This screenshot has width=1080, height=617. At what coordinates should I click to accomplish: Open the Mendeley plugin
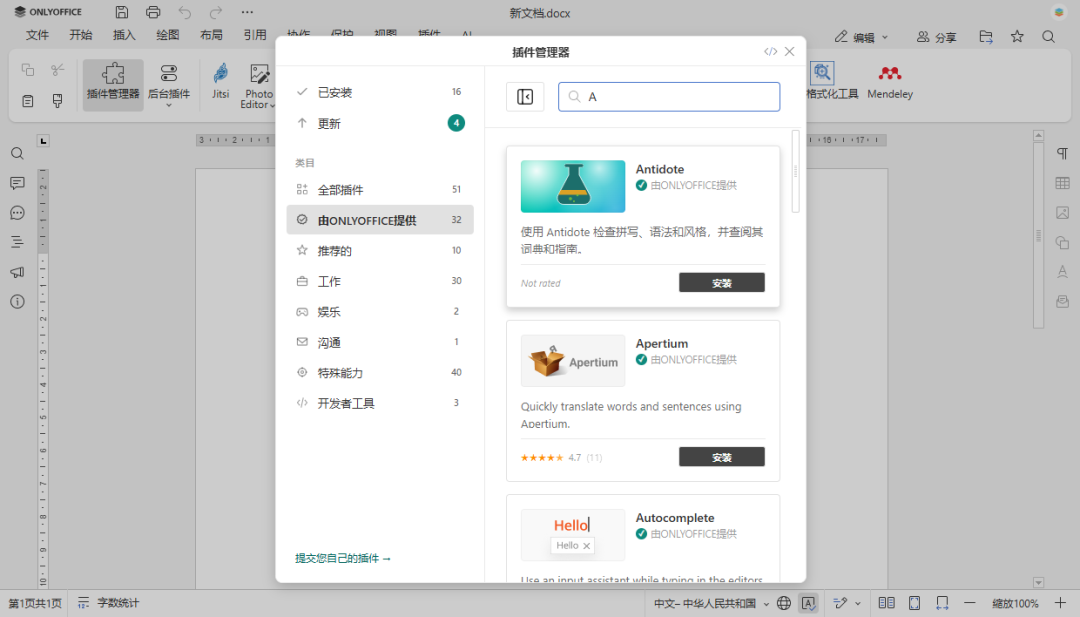[x=889, y=83]
